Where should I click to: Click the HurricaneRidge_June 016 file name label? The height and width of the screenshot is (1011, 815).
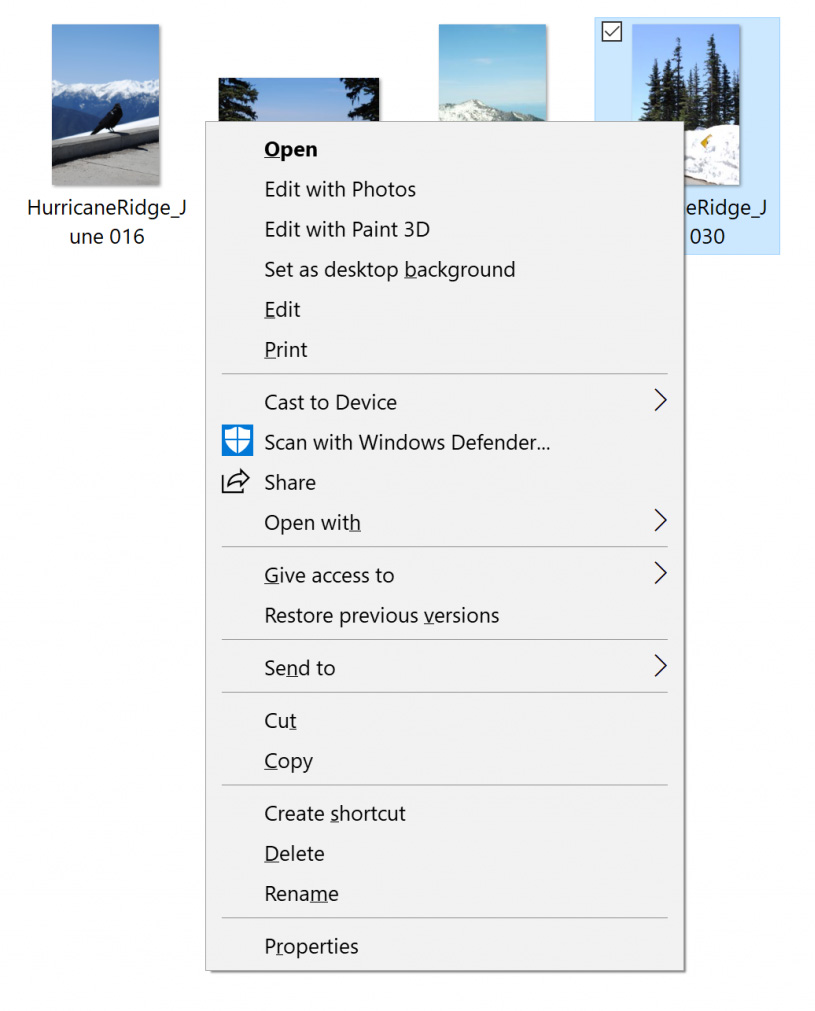click(x=107, y=222)
